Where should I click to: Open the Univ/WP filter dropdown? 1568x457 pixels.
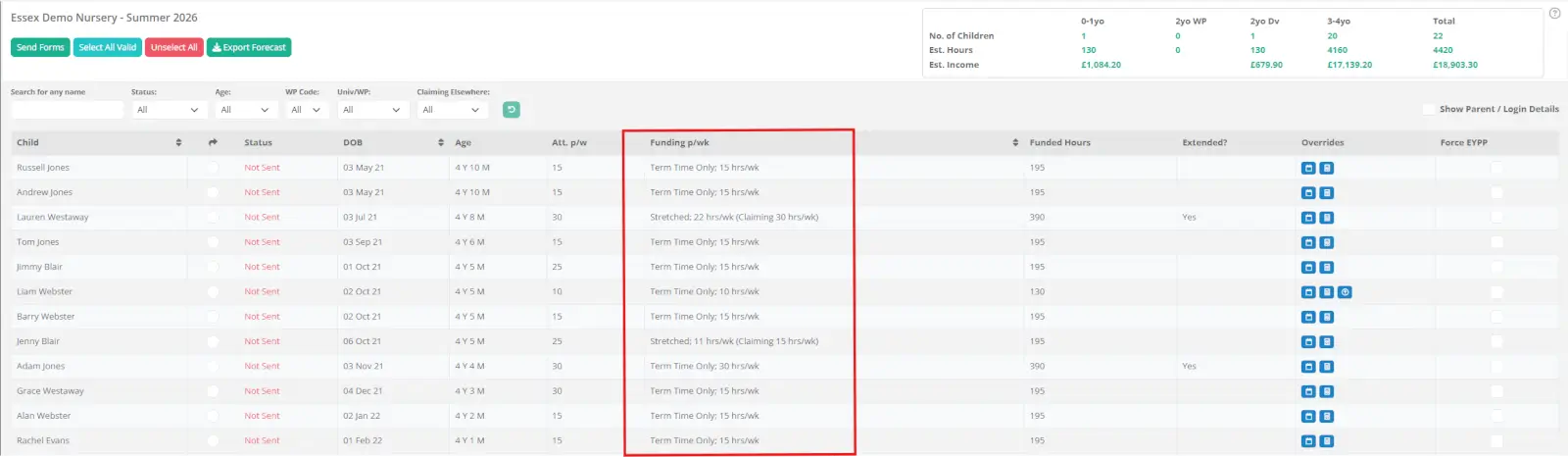(371, 110)
